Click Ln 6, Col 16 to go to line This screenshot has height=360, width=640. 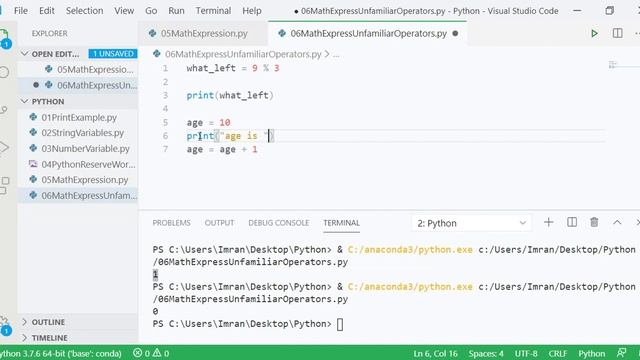(435, 353)
